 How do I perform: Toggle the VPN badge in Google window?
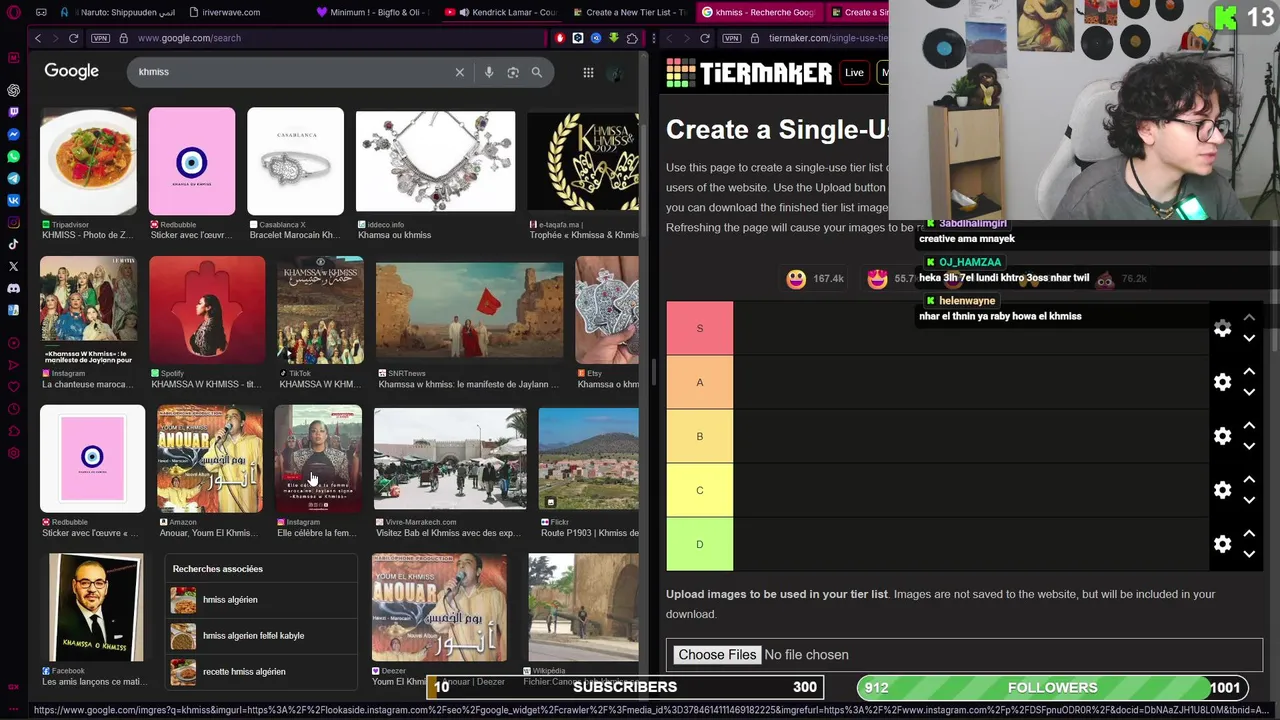click(x=100, y=38)
